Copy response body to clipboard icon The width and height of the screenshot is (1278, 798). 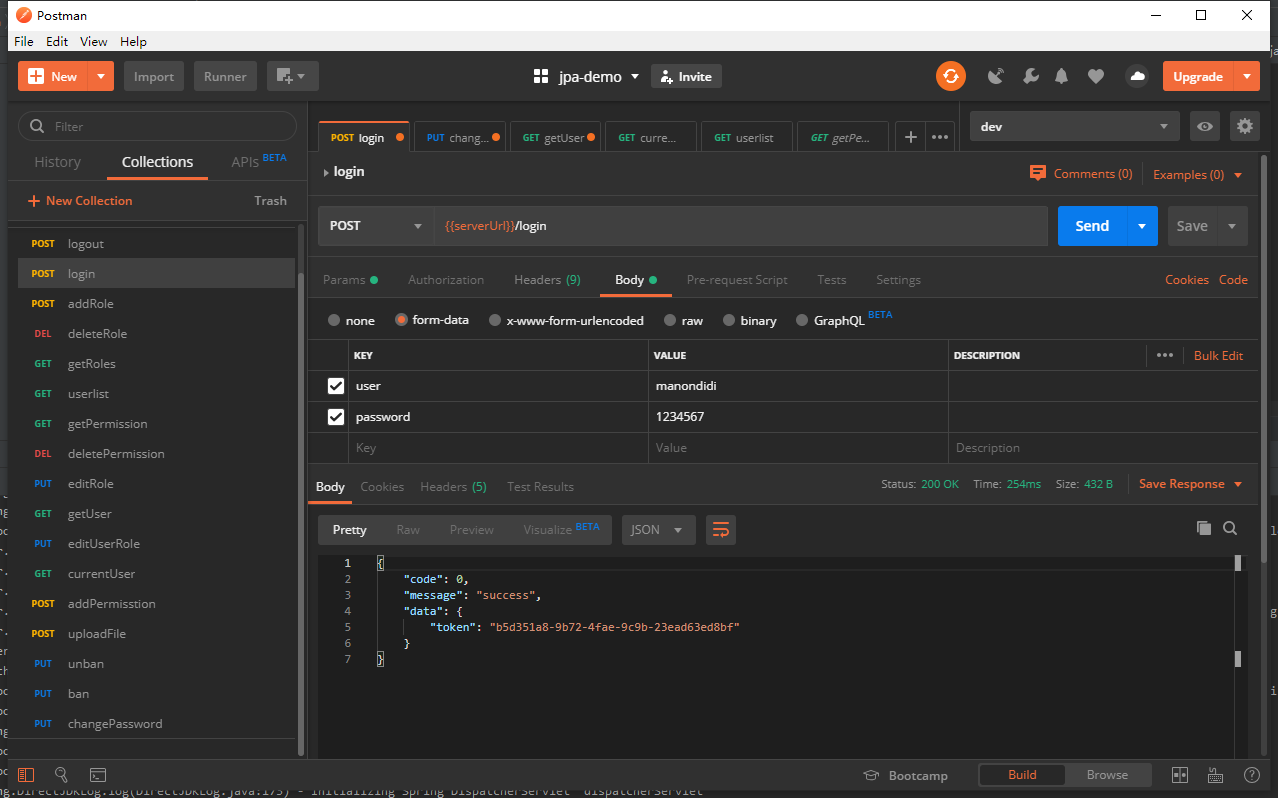tap(1204, 528)
